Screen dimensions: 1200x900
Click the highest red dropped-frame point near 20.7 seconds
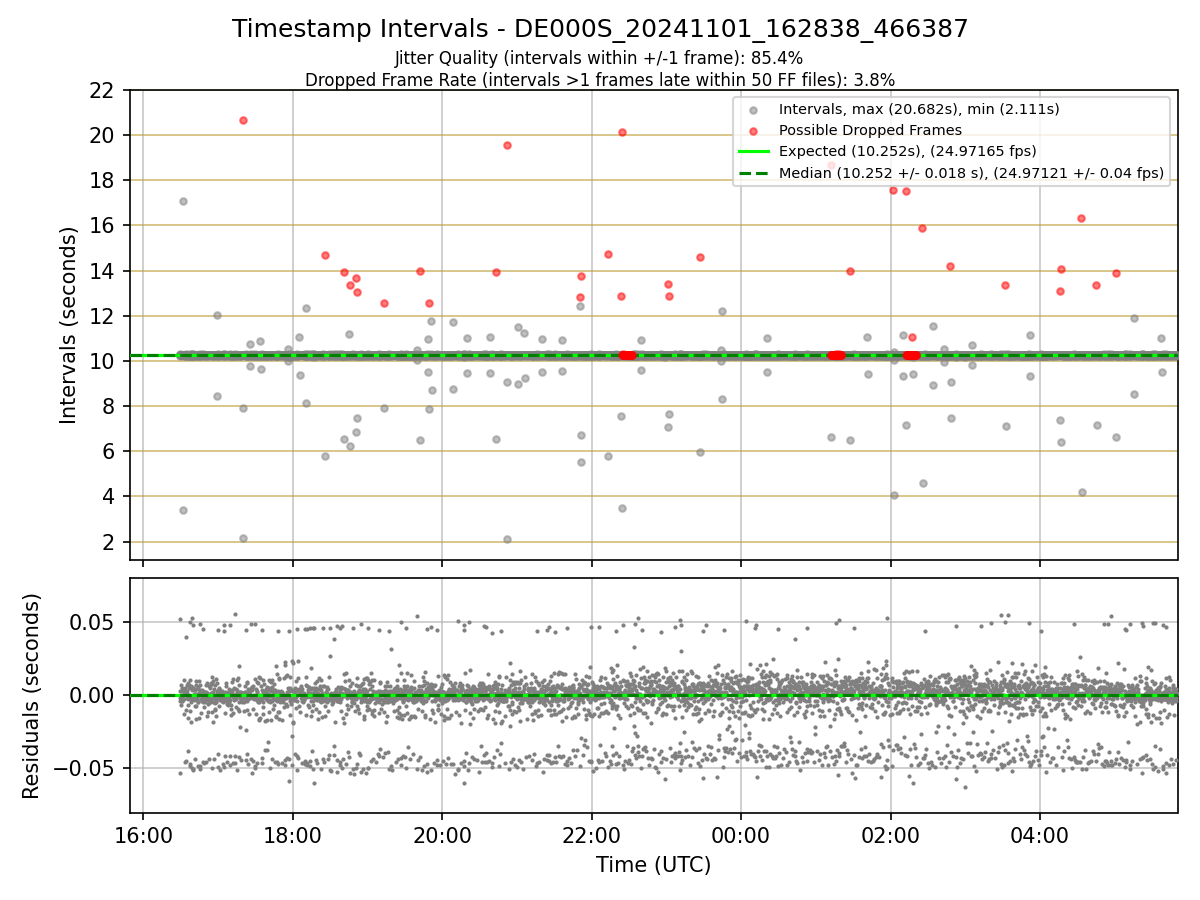[243, 120]
